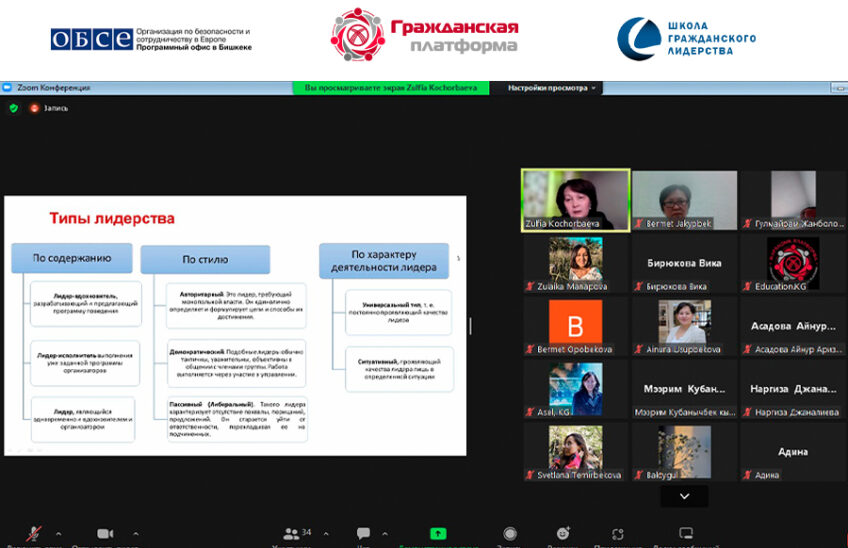The width and height of the screenshot is (848, 548).
Task: Click the EducationKG participant tile
Action: (x=792, y=264)
